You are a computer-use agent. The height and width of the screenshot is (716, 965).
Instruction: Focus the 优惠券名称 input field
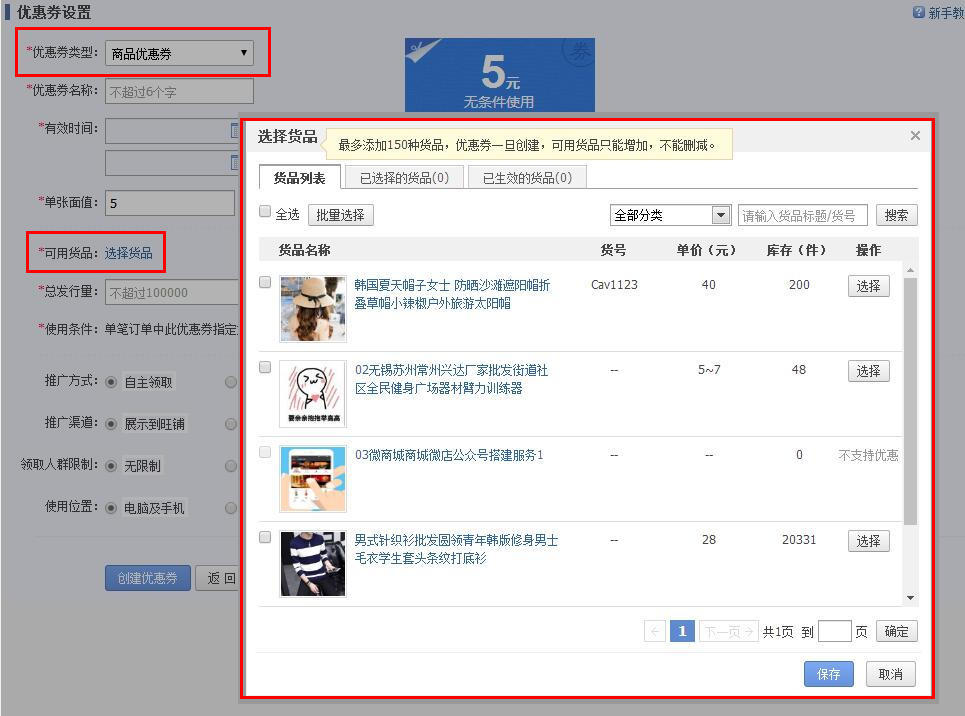tap(179, 91)
